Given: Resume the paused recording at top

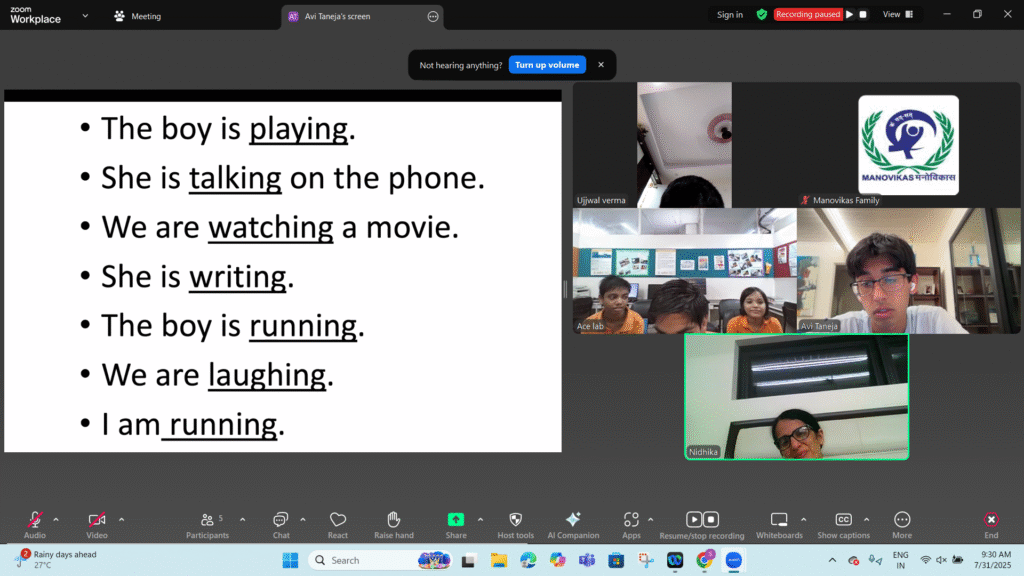Looking at the screenshot, I should pos(850,15).
